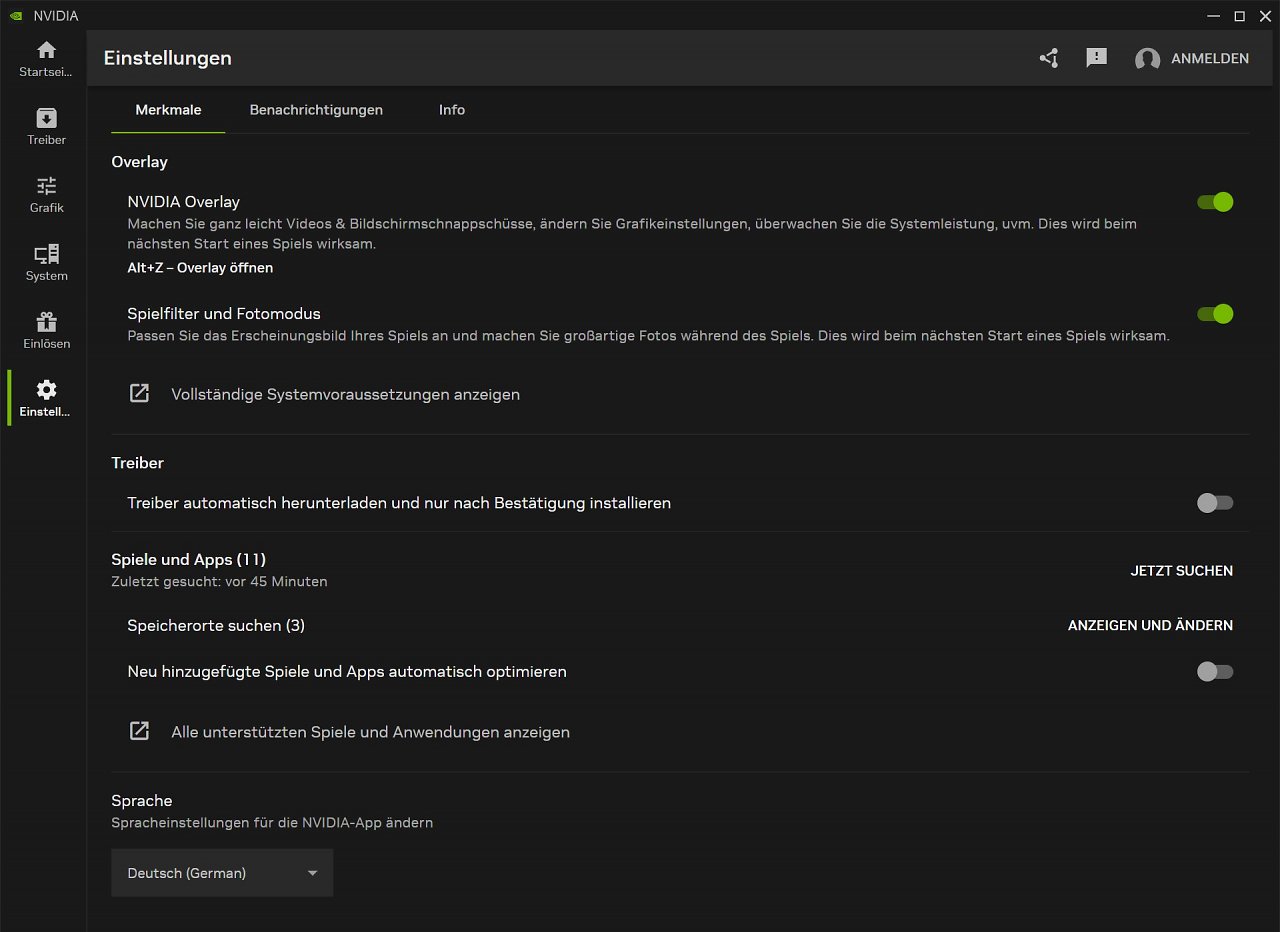This screenshot has height=932, width=1280.
Task: Click ANMELDEN to sign in
Action: [x=1210, y=59]
